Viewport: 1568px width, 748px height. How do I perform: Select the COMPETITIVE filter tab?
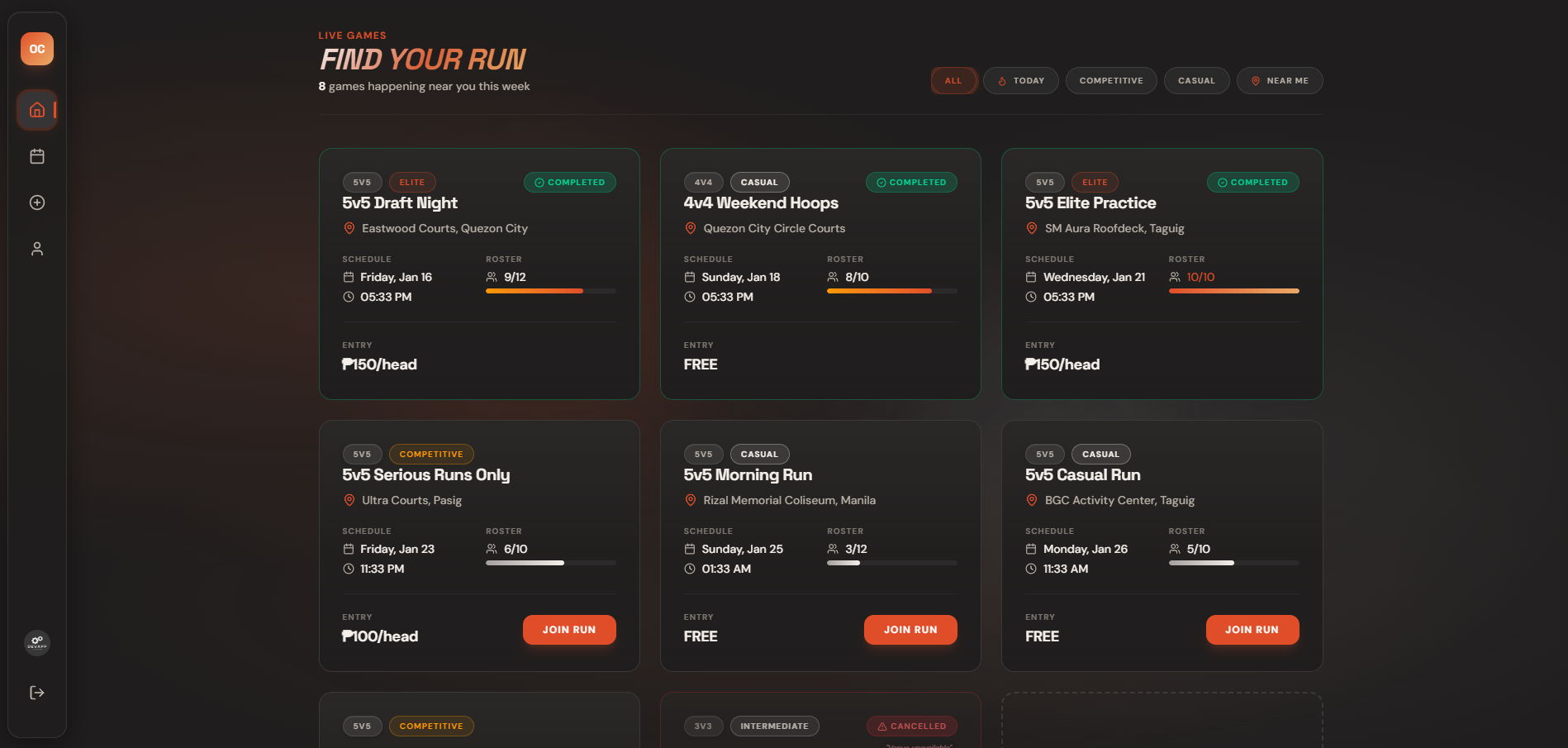(x=1111, y=81)
